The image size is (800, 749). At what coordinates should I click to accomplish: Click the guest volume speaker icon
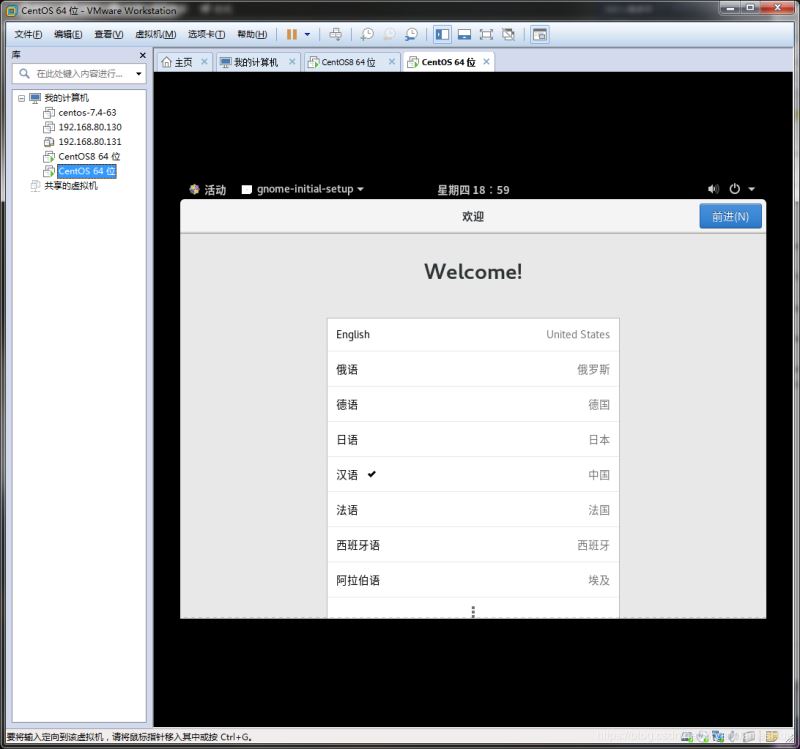(713, 189)
